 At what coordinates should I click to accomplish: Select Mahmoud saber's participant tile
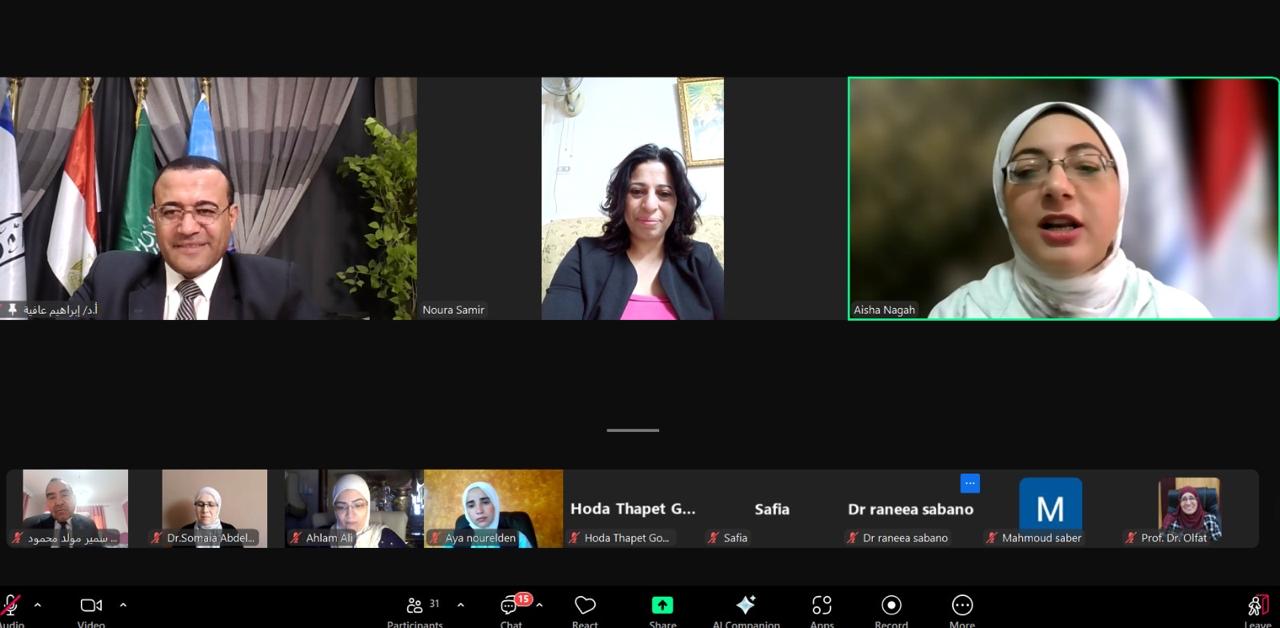pyautogui.click(x=1050, y=508)
